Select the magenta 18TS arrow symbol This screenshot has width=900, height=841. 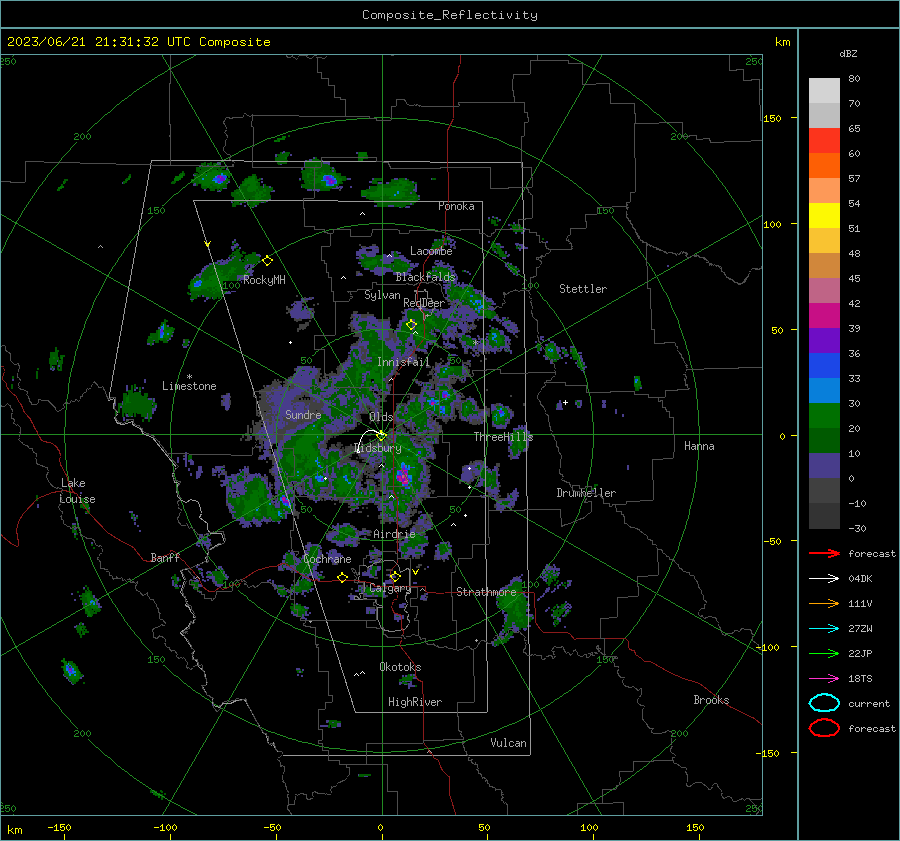(x=824, y=679)
